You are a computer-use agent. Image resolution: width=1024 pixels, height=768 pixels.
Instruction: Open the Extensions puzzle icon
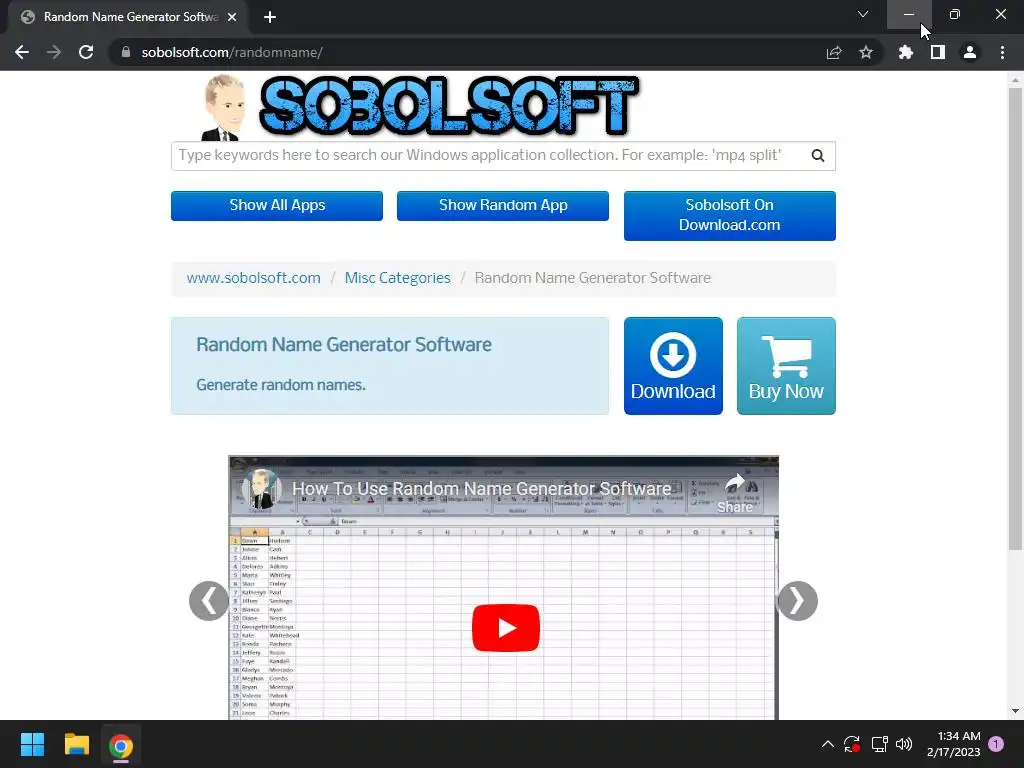[x=906, y=52]
